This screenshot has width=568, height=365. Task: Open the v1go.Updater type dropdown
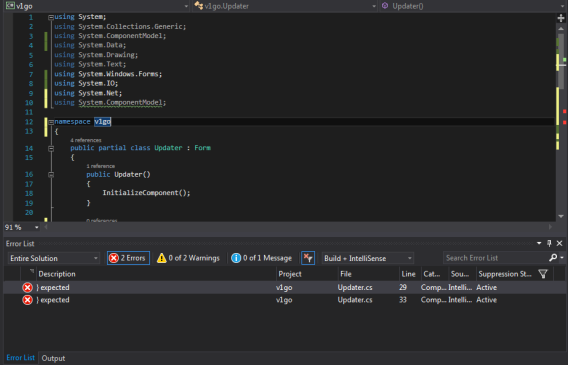pos(285,6)
